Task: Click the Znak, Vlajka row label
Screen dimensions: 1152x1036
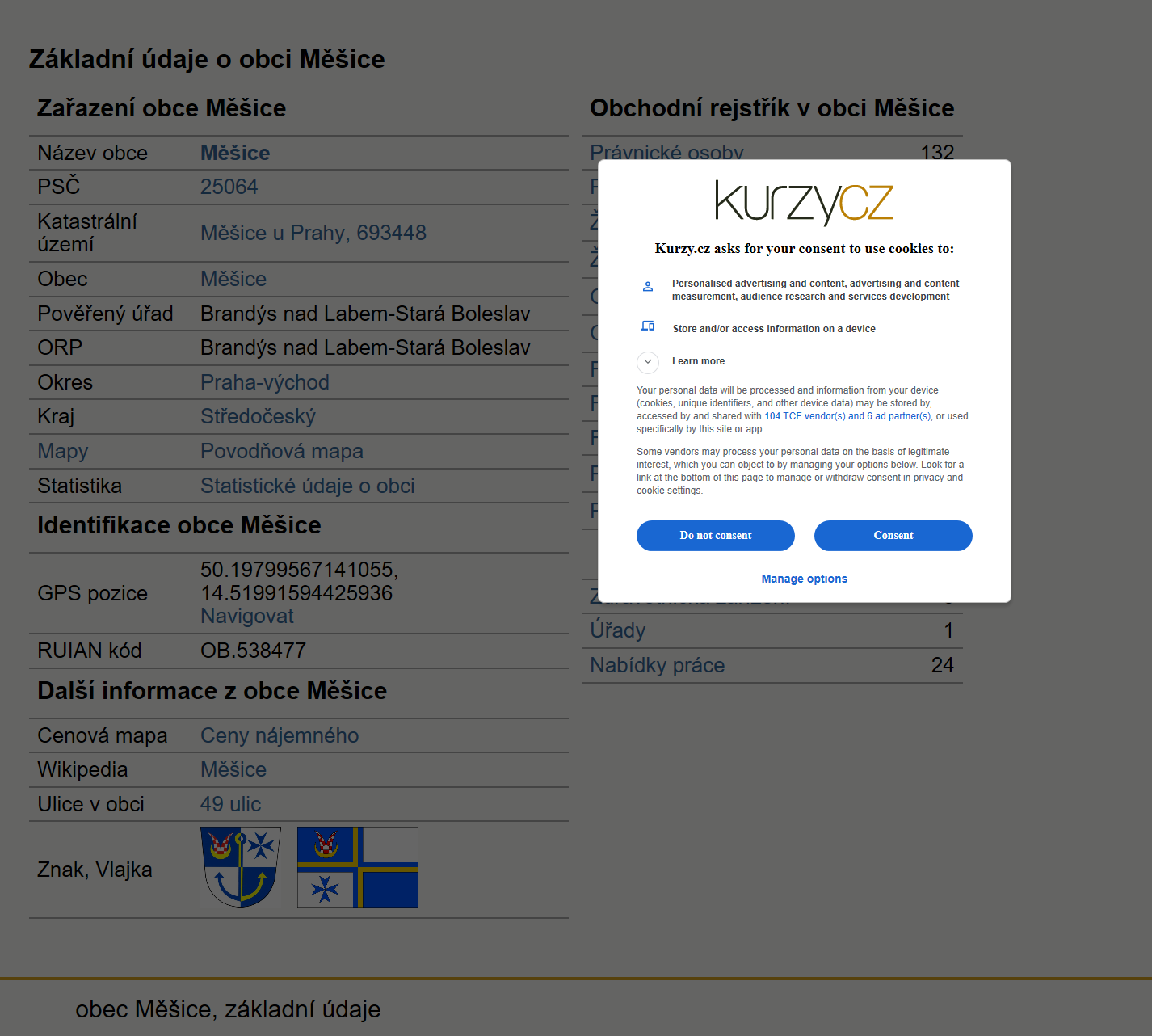Action: (x=95, y=870)
